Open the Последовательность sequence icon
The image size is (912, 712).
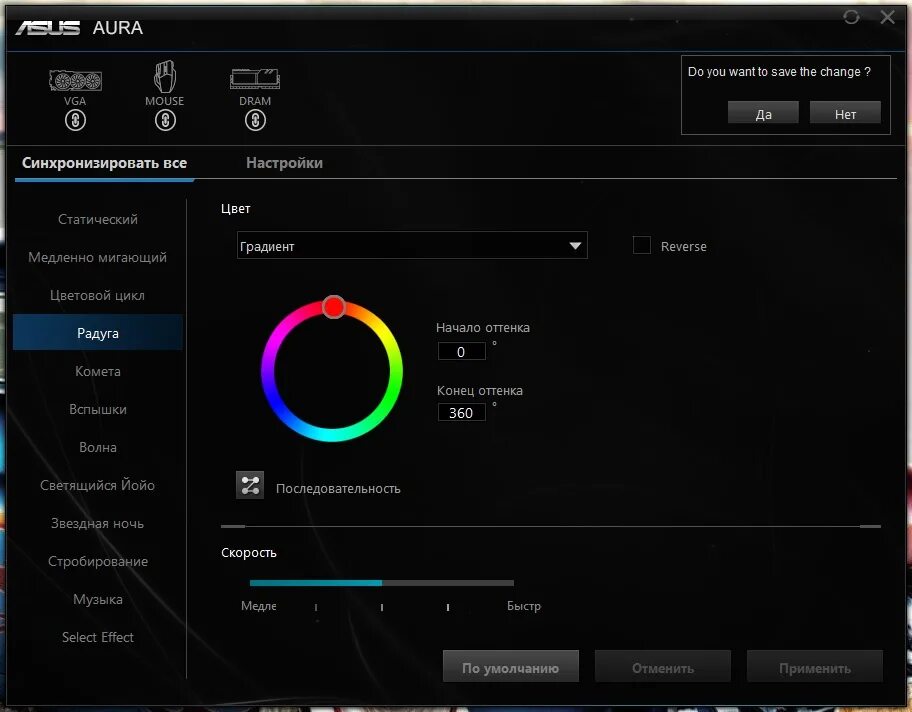[x=250, y=485]
